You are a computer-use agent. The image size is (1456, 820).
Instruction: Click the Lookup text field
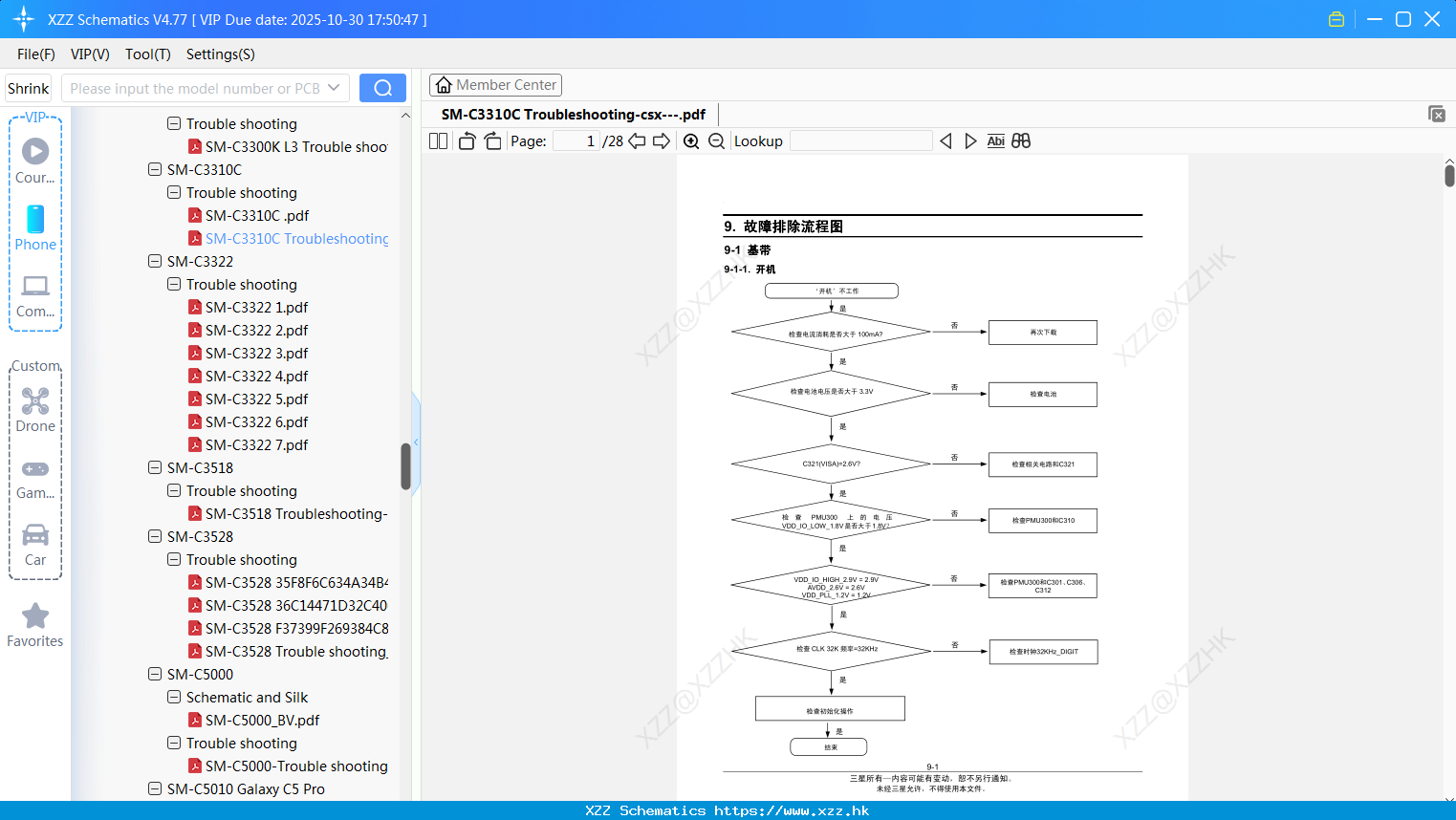pyautogui.click(x=861, y=140)
